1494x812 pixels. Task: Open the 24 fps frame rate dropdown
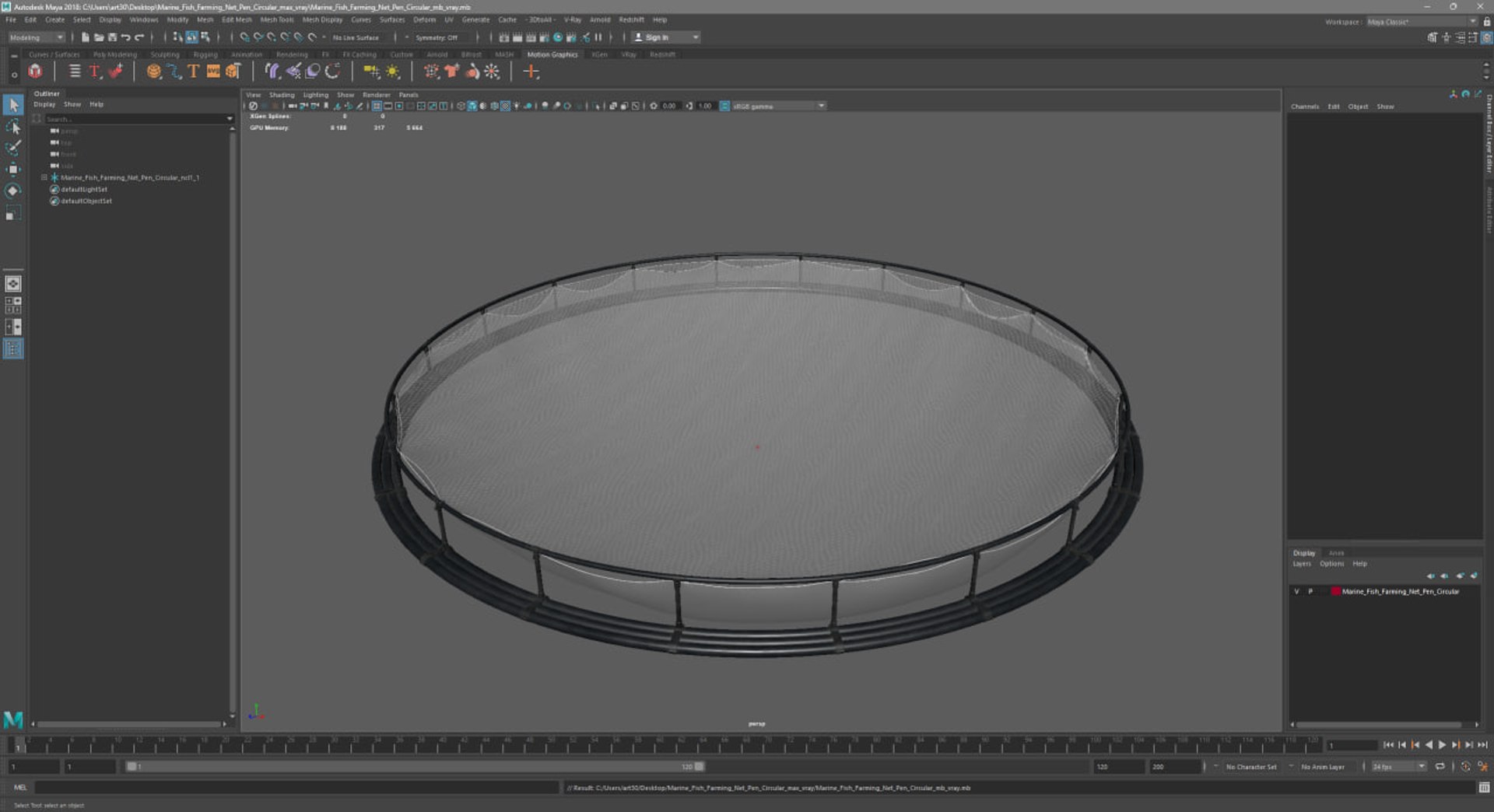[1398, 767]
